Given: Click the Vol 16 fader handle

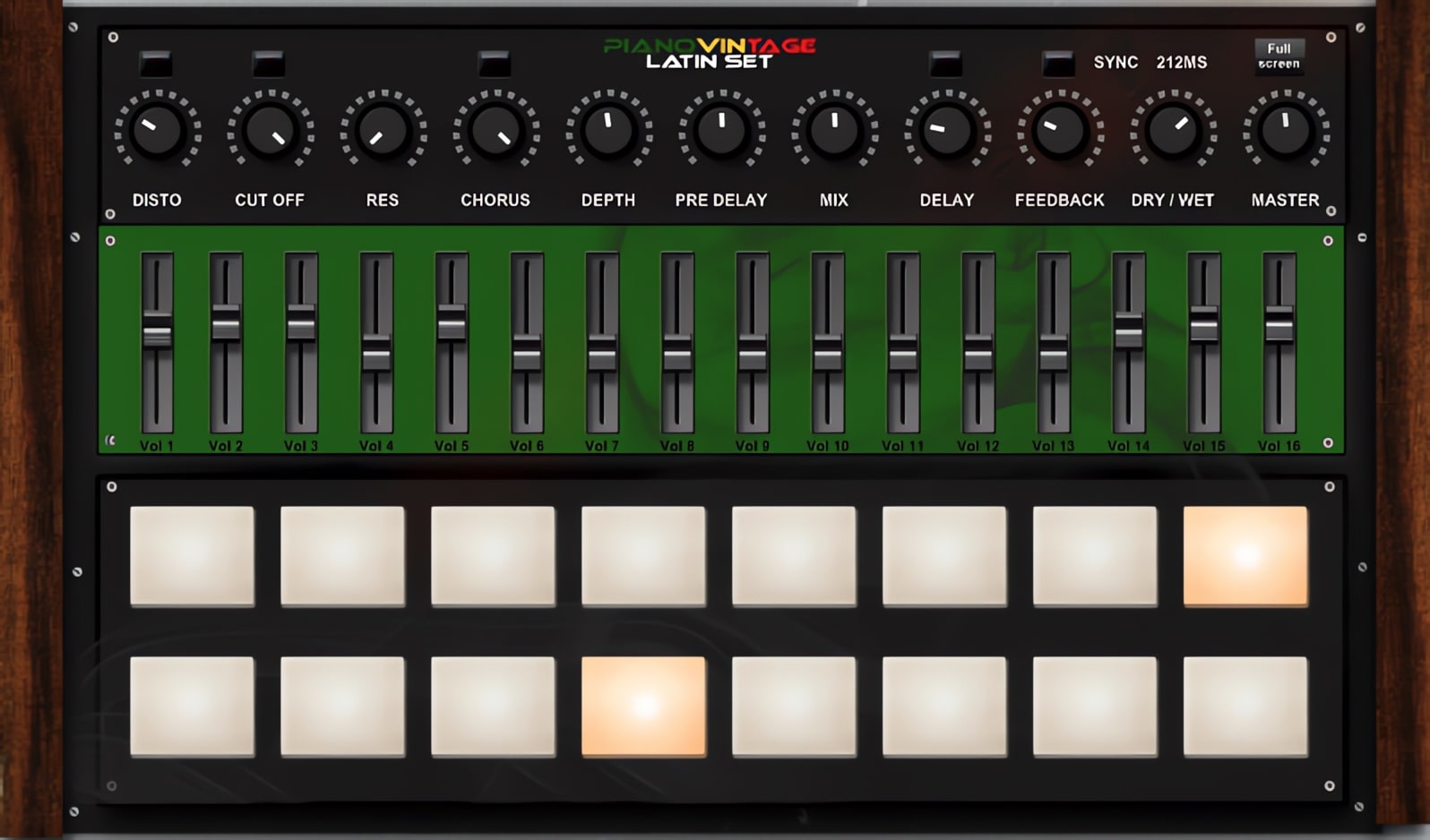Looking at the screenshot, I should click(1279, 324).
